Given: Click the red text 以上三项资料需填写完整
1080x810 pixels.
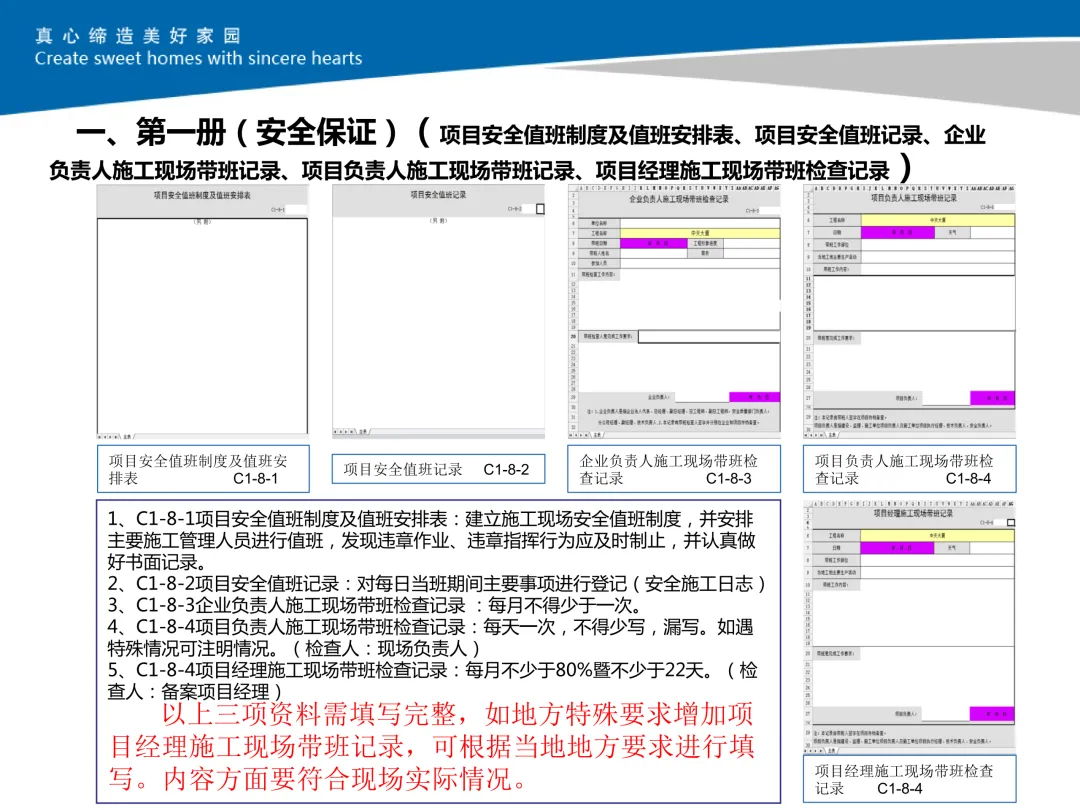Looking at the screenshot, I should pyautogui.click(x=309, y=714).
